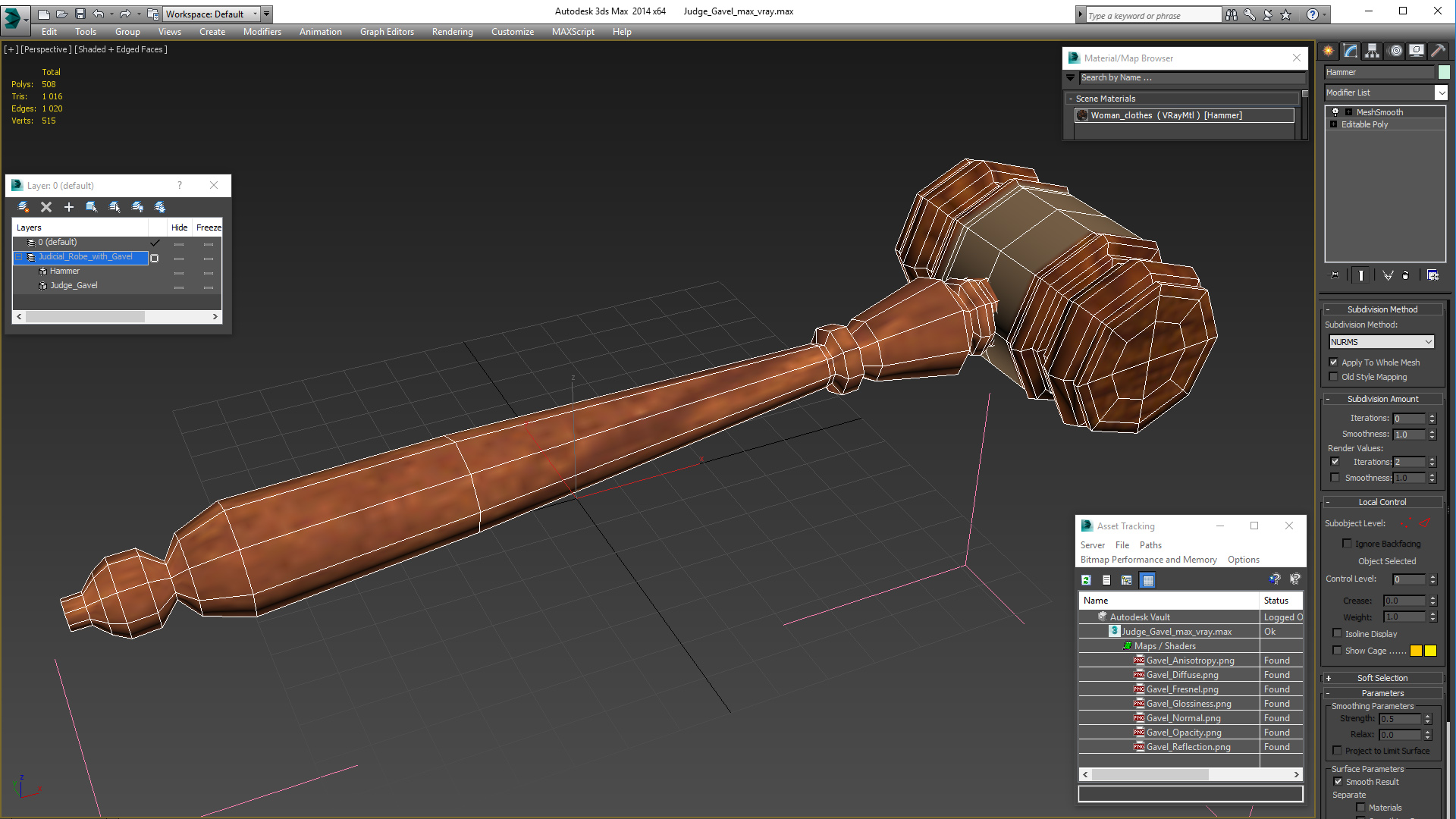Image resolution: width=1456 pixels, height=819 pixels.
Task: Enable Ignore Backfacing checkbox
Action: pyautogui.click(x=1348, y=544)
